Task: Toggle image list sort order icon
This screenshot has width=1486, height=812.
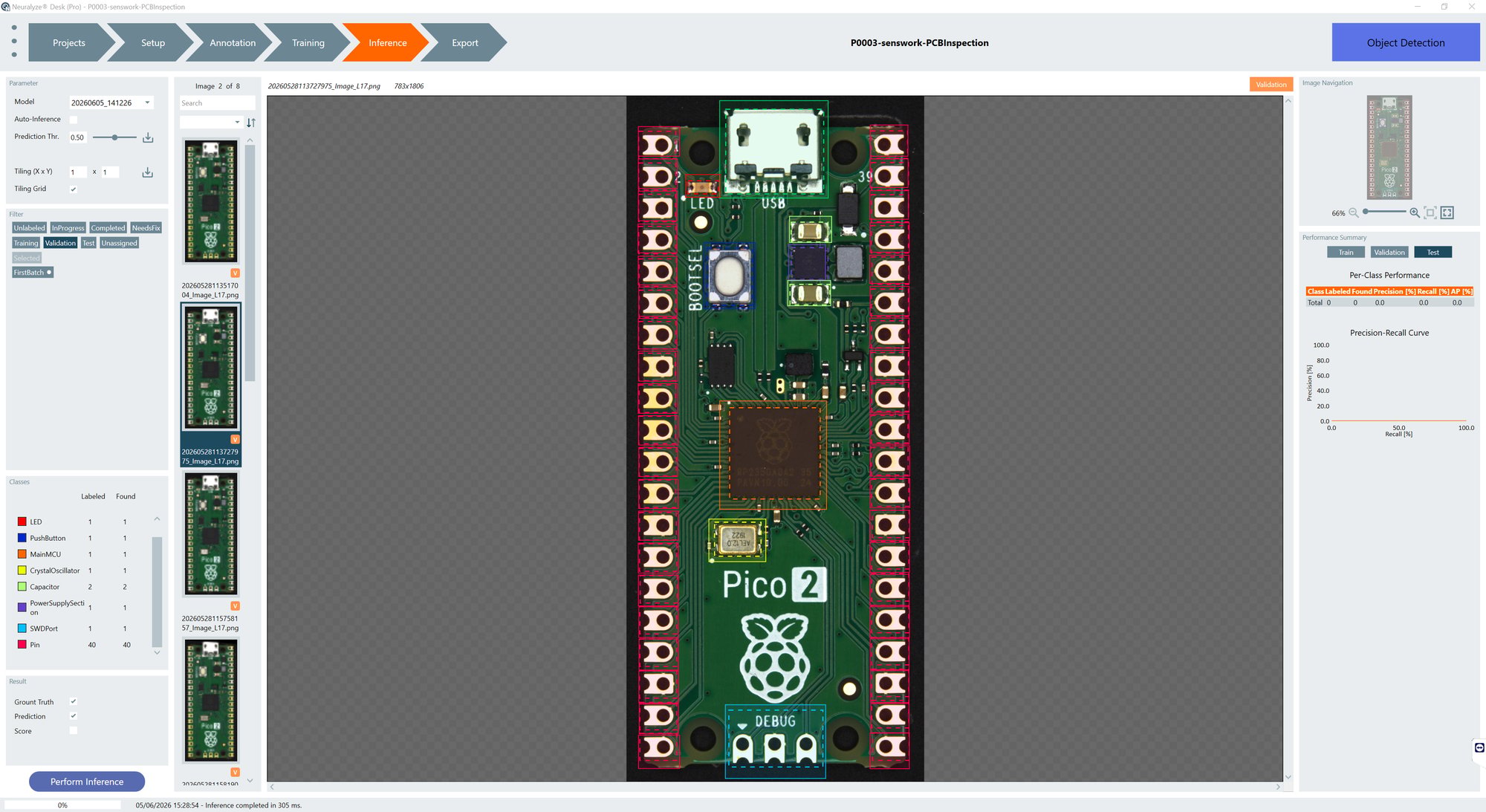Action: click(x=251, y=123)
